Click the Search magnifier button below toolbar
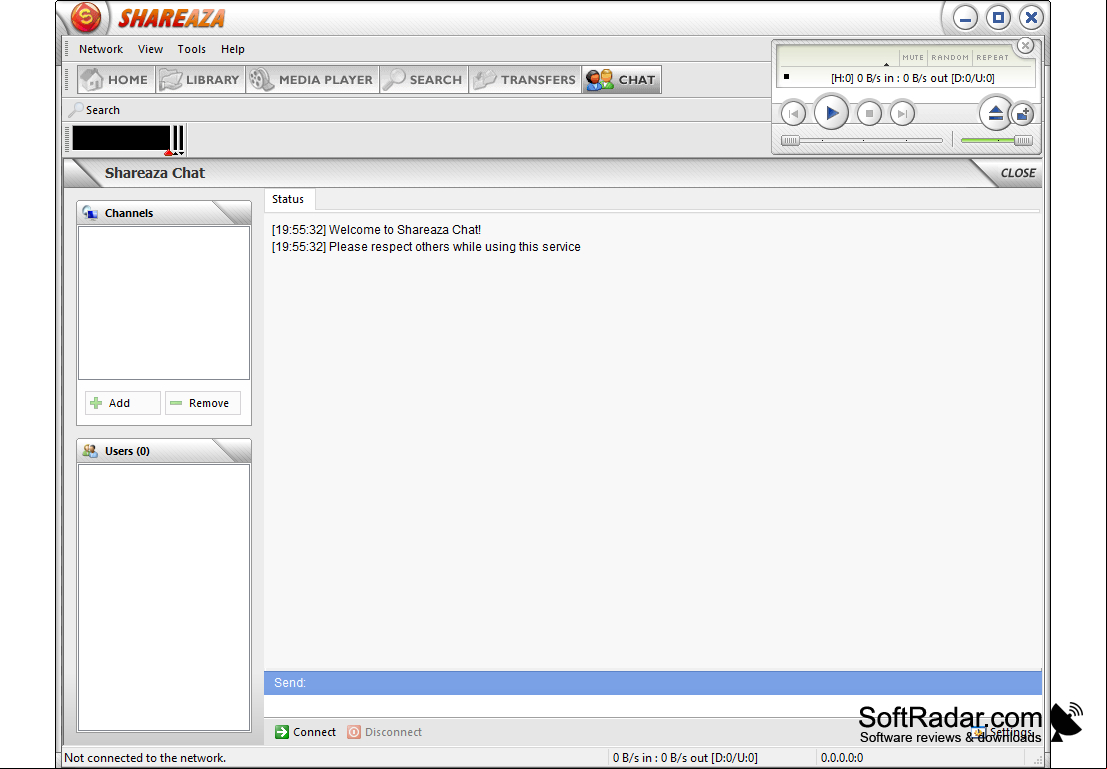The width and height of the screenshot is (1107, 769). pos(95,110)
